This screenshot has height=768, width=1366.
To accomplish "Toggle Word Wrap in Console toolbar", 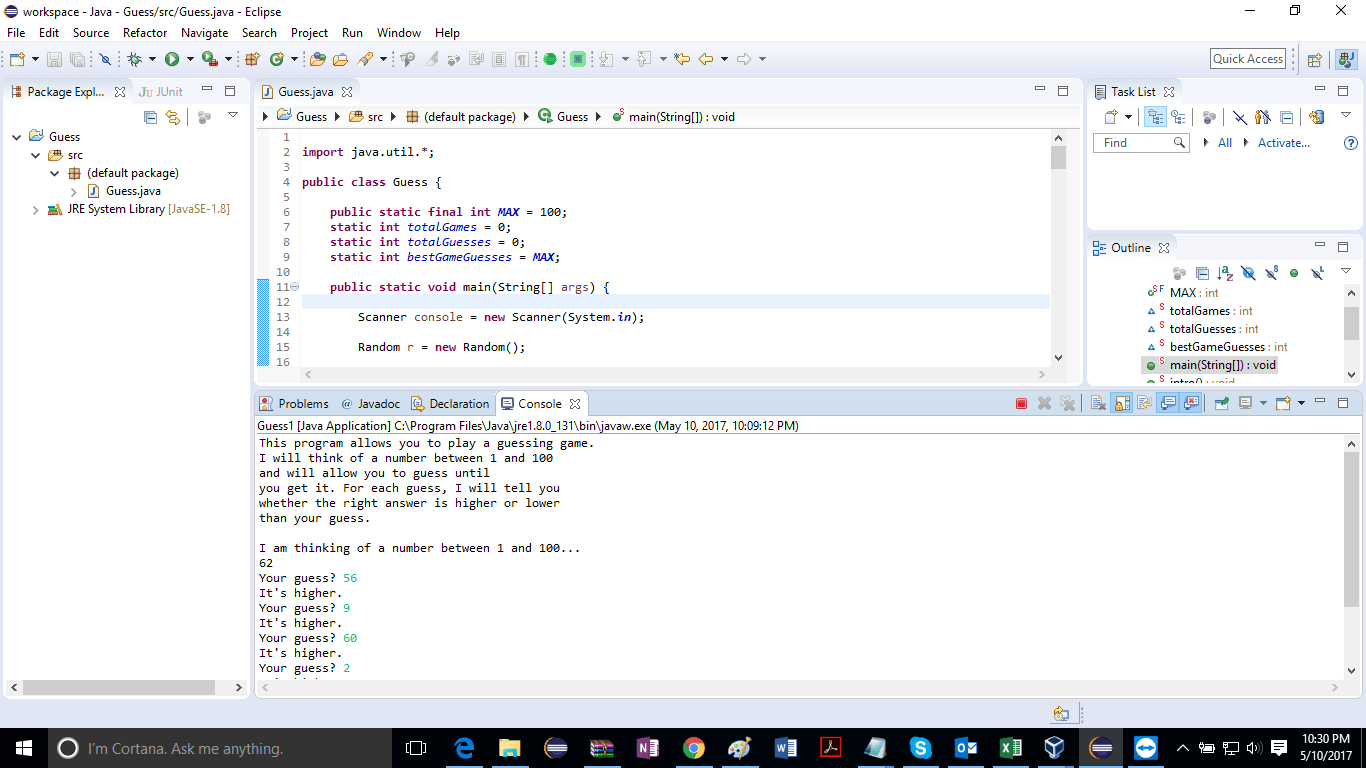I will tap(1144, 403).
